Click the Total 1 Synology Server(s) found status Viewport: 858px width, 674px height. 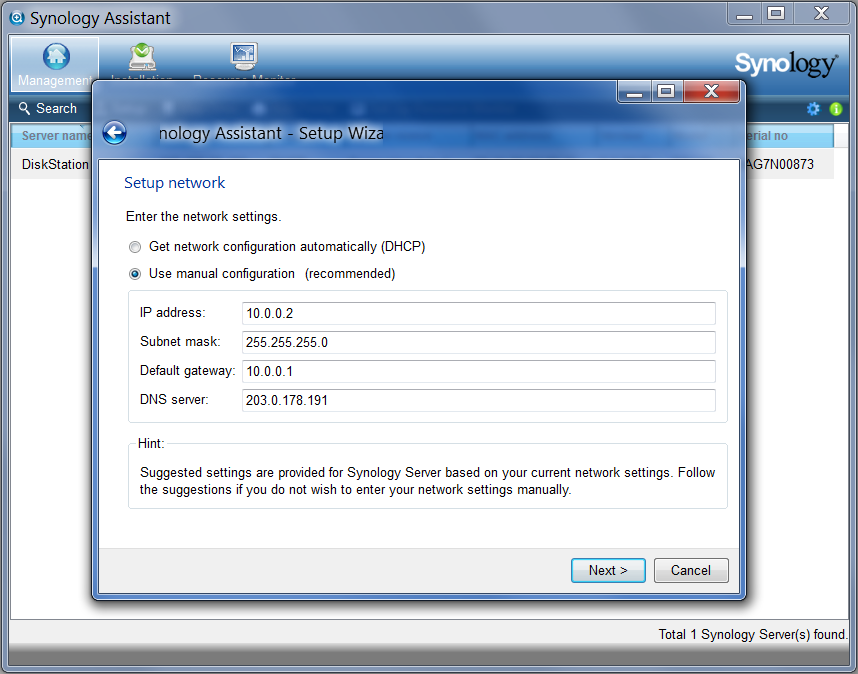[752, 635]
